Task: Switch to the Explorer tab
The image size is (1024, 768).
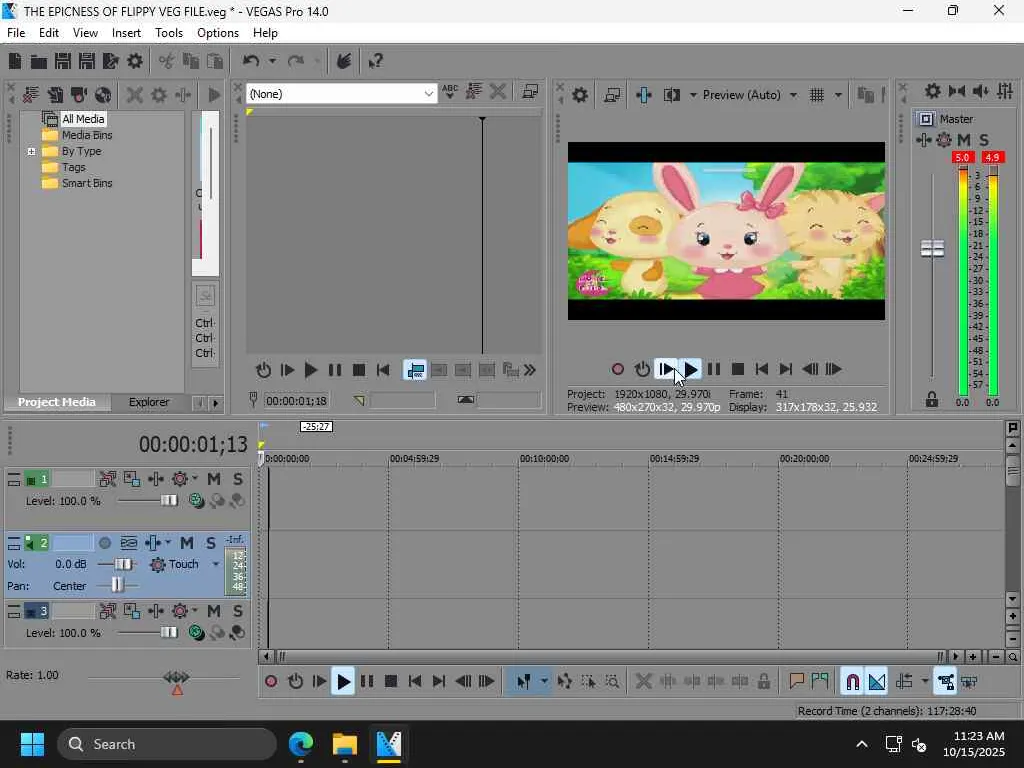Action: pos(148,402)
